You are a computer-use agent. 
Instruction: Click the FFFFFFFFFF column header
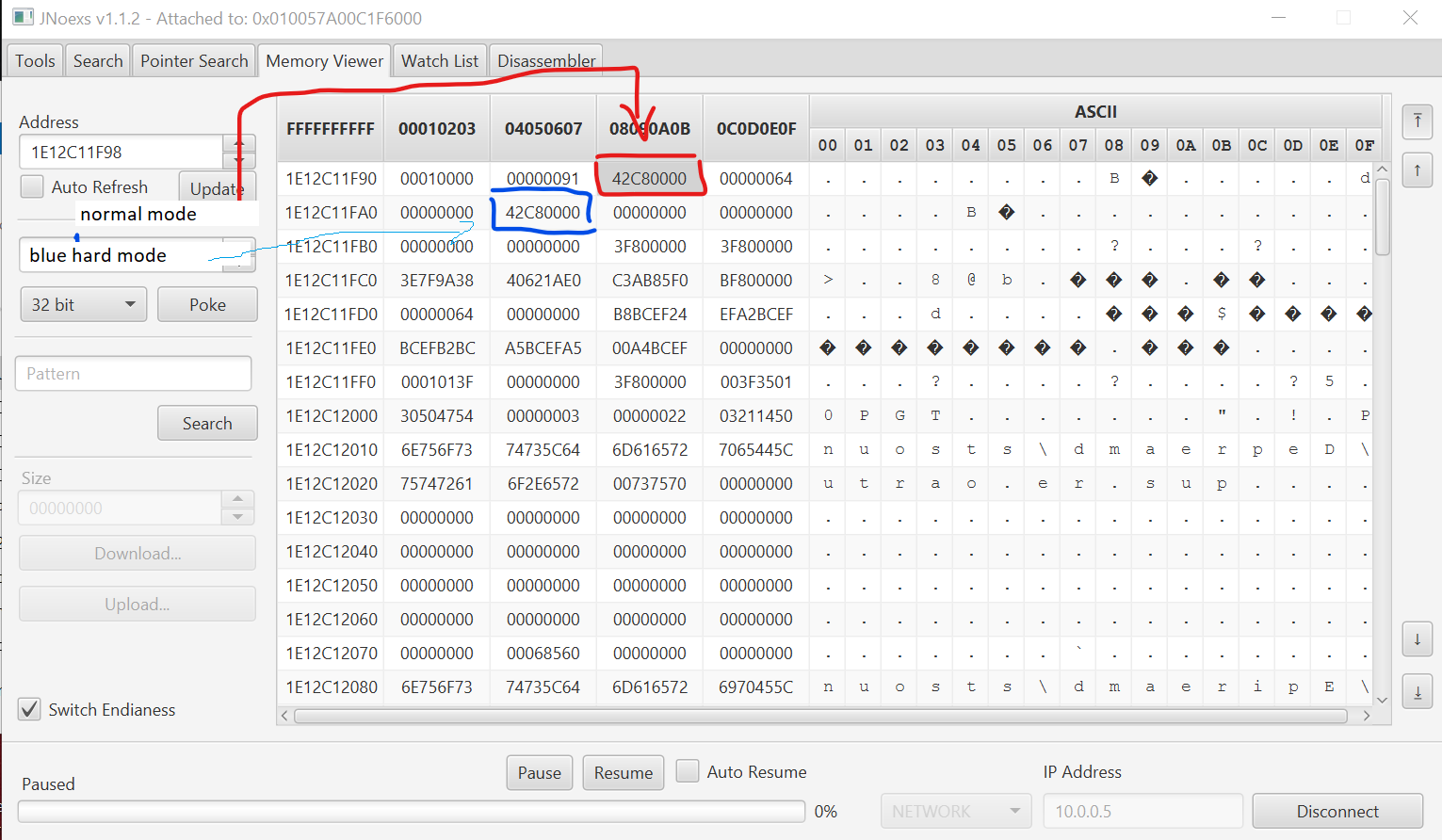pos(331,128)
